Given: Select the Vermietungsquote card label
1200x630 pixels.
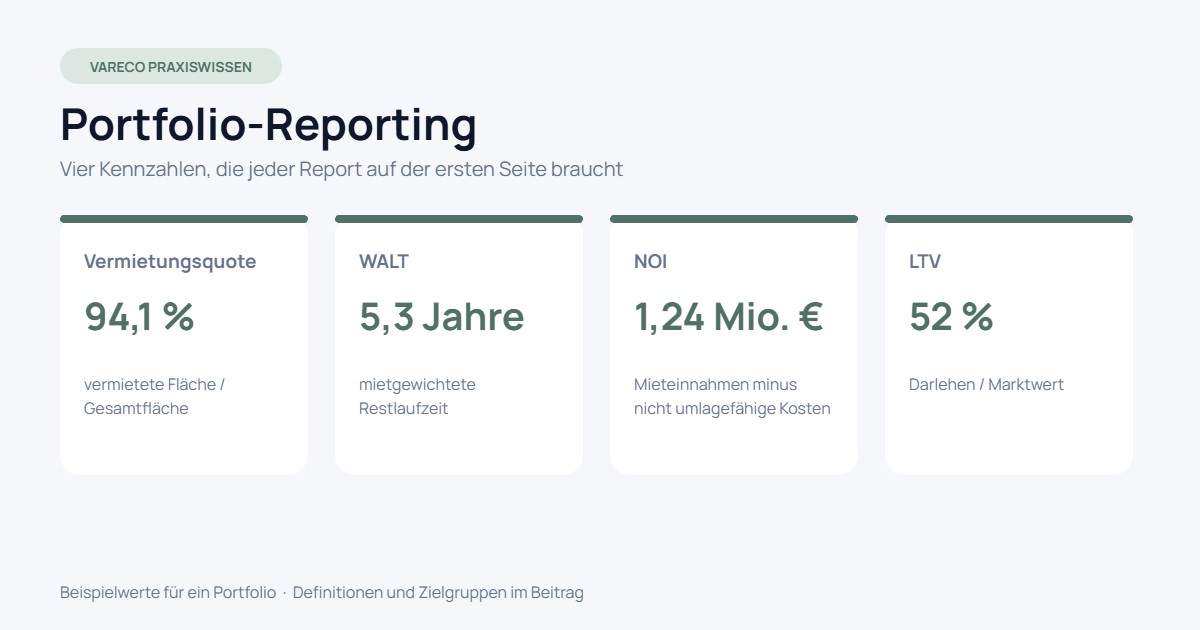Looking at the screenshot, I should (170, 262).
